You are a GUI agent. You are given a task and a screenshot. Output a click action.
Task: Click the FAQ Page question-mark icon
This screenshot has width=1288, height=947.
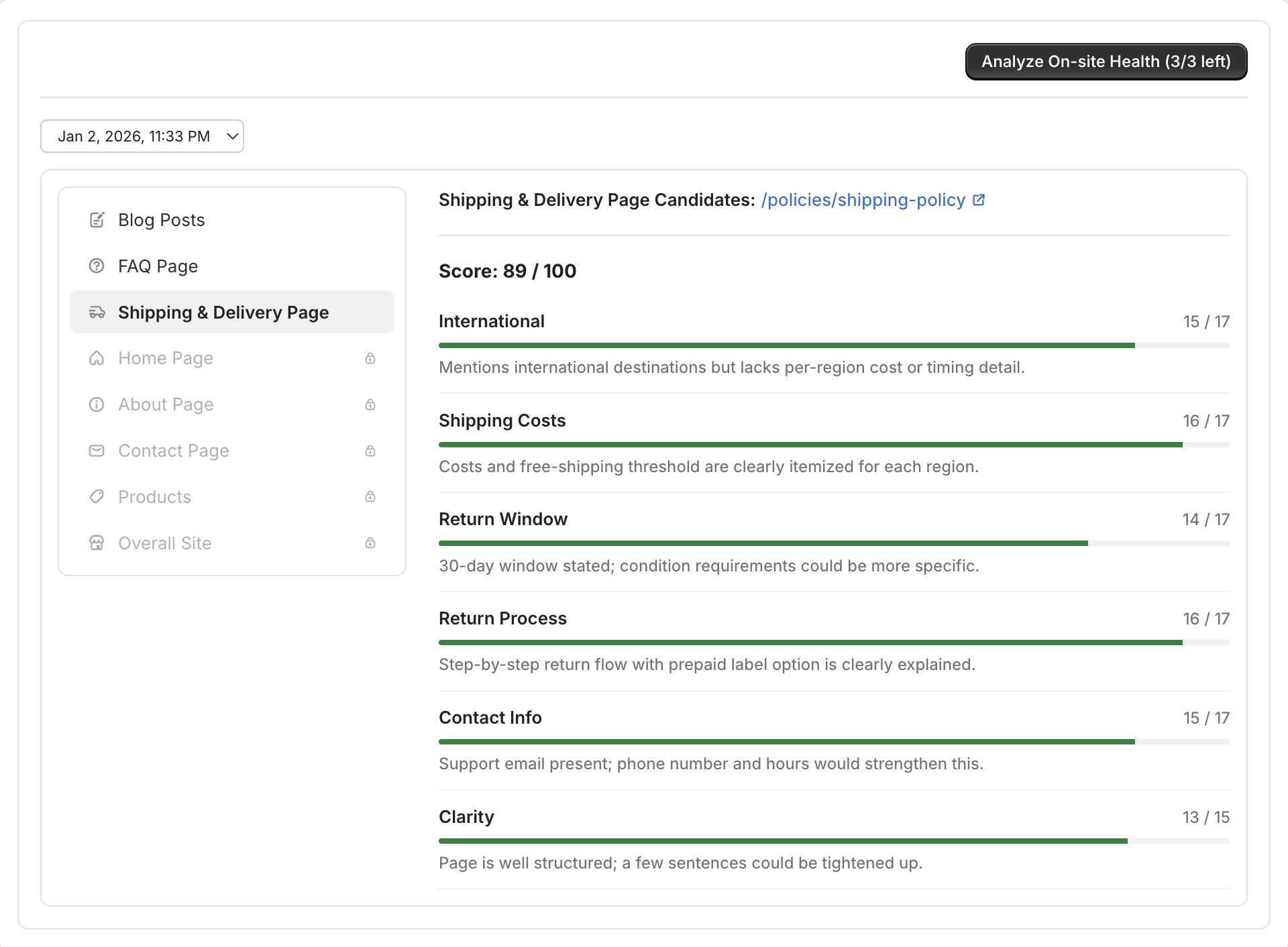[97, 266]
